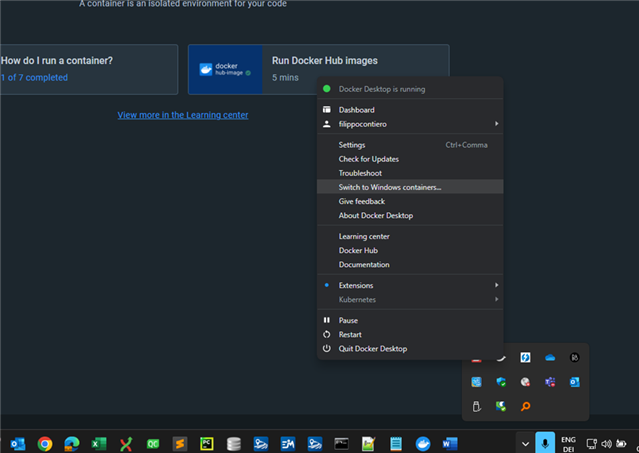The height and width of the screenshot is (453, 639).
Task: Click the battery icon in system tray
Action: [621, 444]
